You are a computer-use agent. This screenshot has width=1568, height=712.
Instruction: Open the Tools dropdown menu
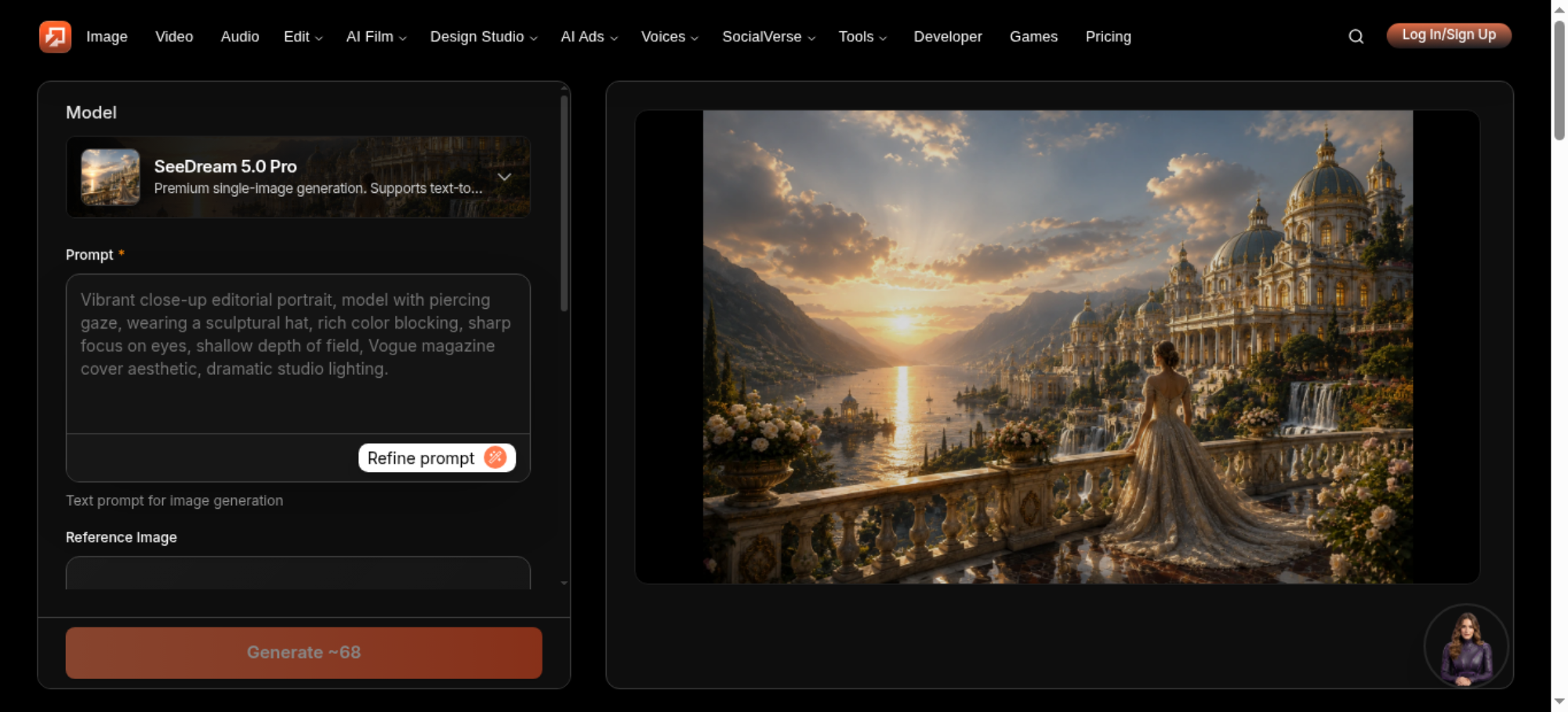tap(862, 37)
